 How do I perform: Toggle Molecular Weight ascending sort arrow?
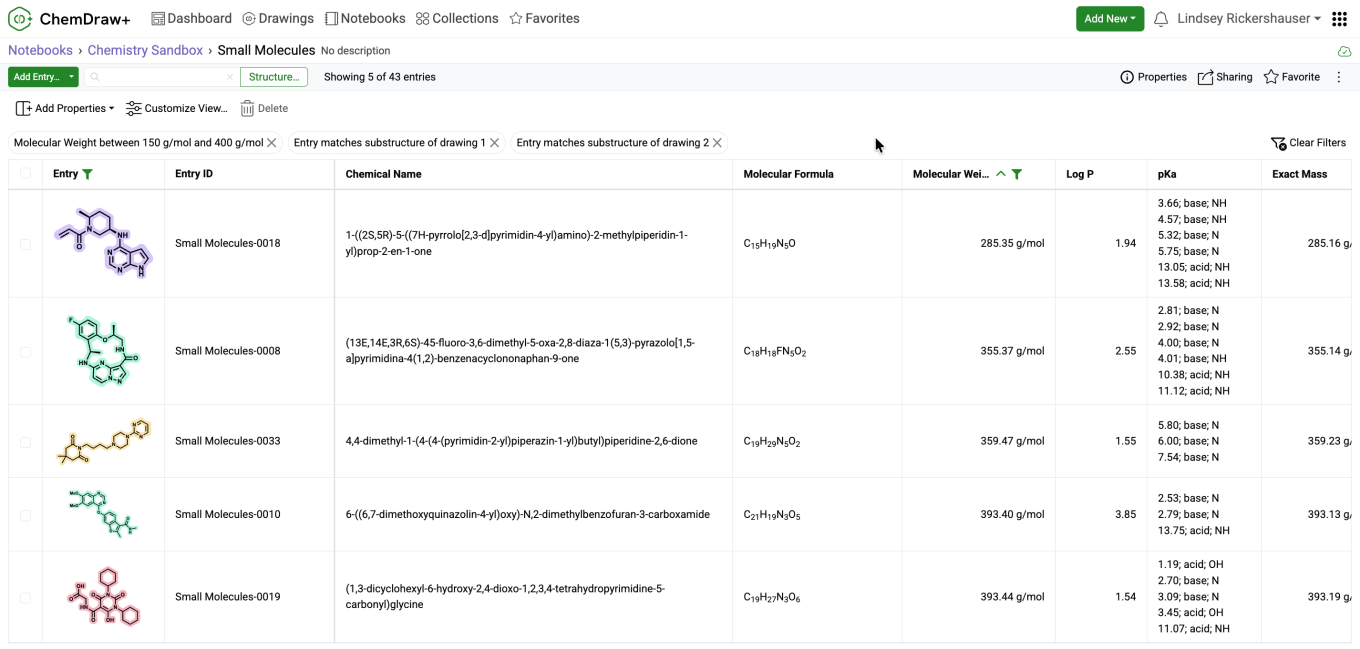click(x=1000, y=174)
